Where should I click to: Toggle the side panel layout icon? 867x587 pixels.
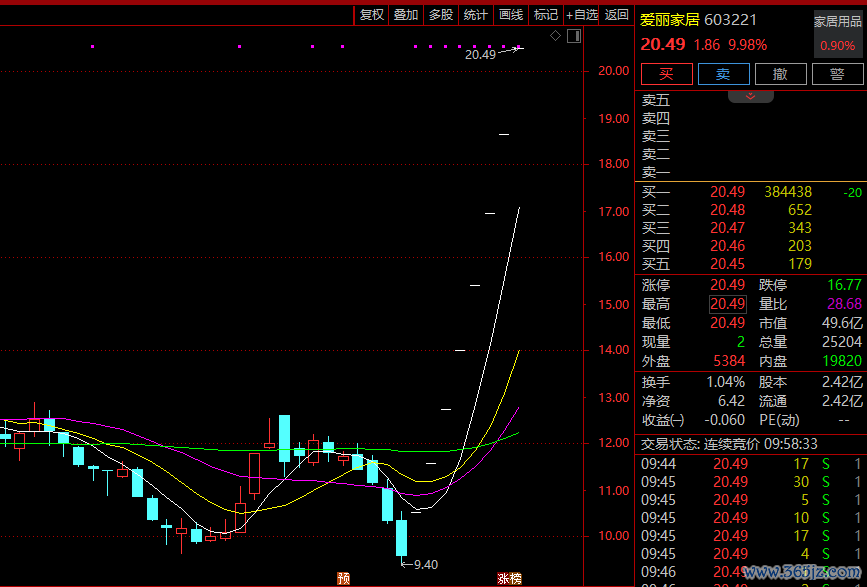coord(574,36)
